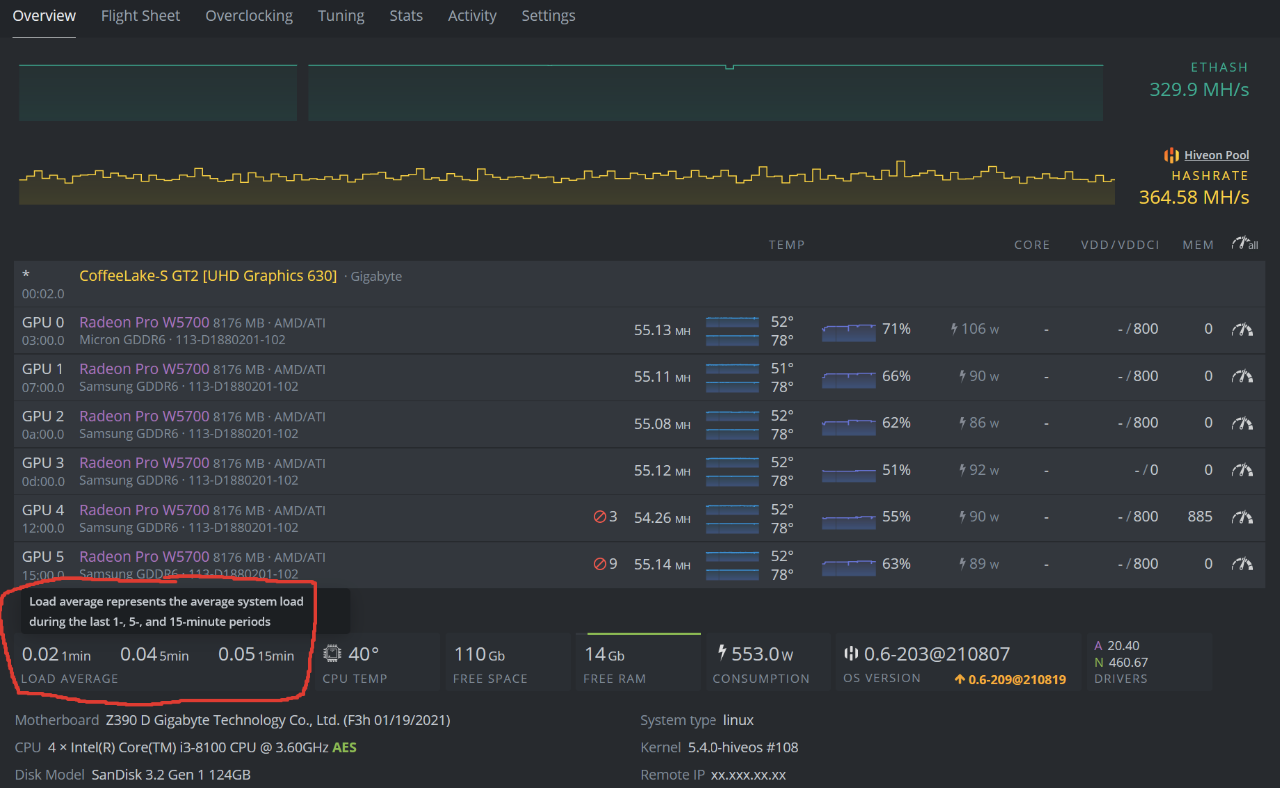Click the Kernel 5.4.0-hiveos #108 entry

[719, 747]
